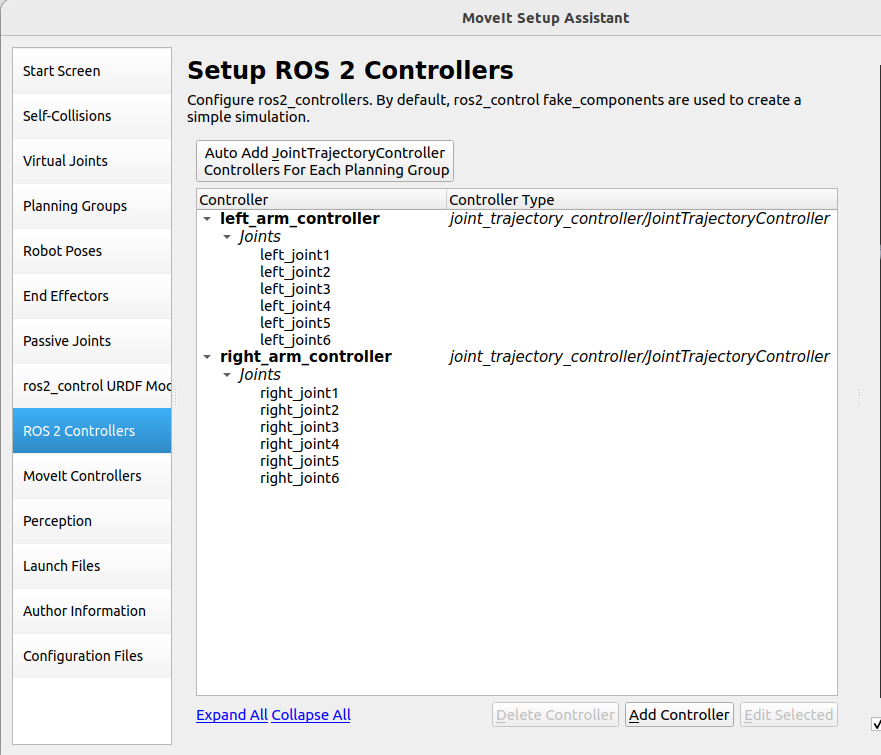This screenshot has height=755, width=881.
Task: Select right_joint4 in the tree
Action: point(299,444)
